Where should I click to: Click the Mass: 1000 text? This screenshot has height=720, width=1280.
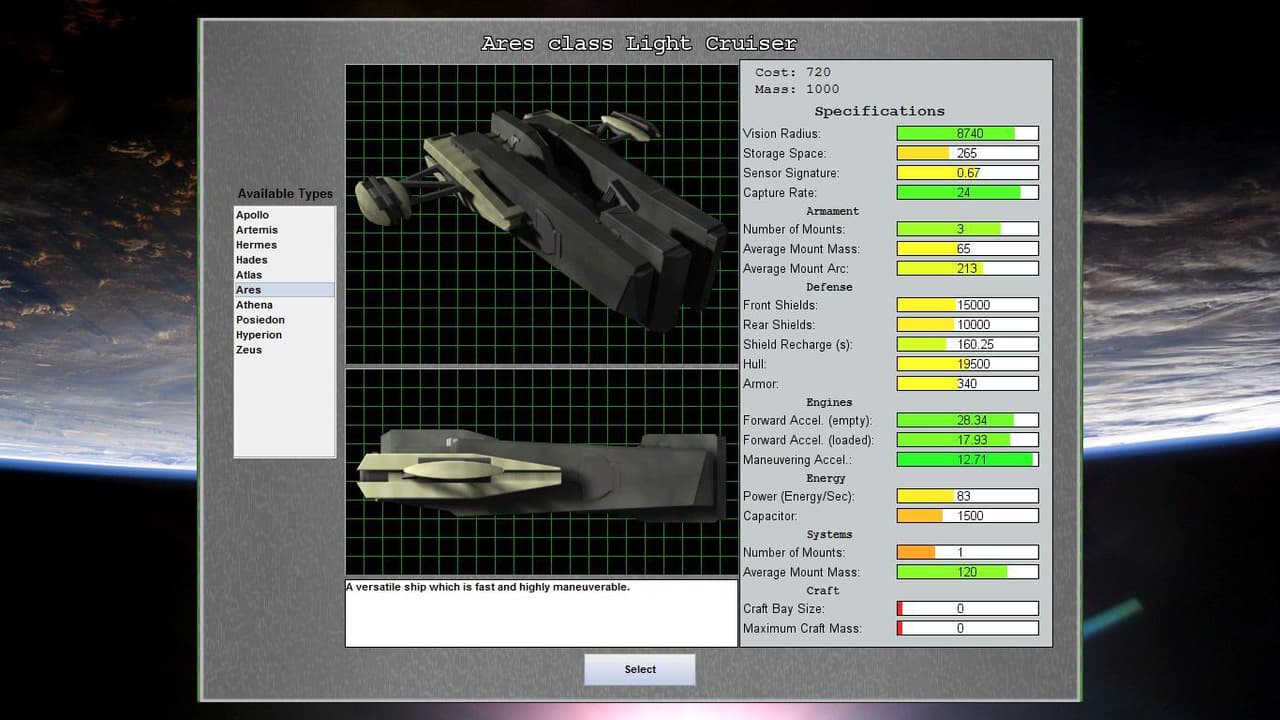797,89
